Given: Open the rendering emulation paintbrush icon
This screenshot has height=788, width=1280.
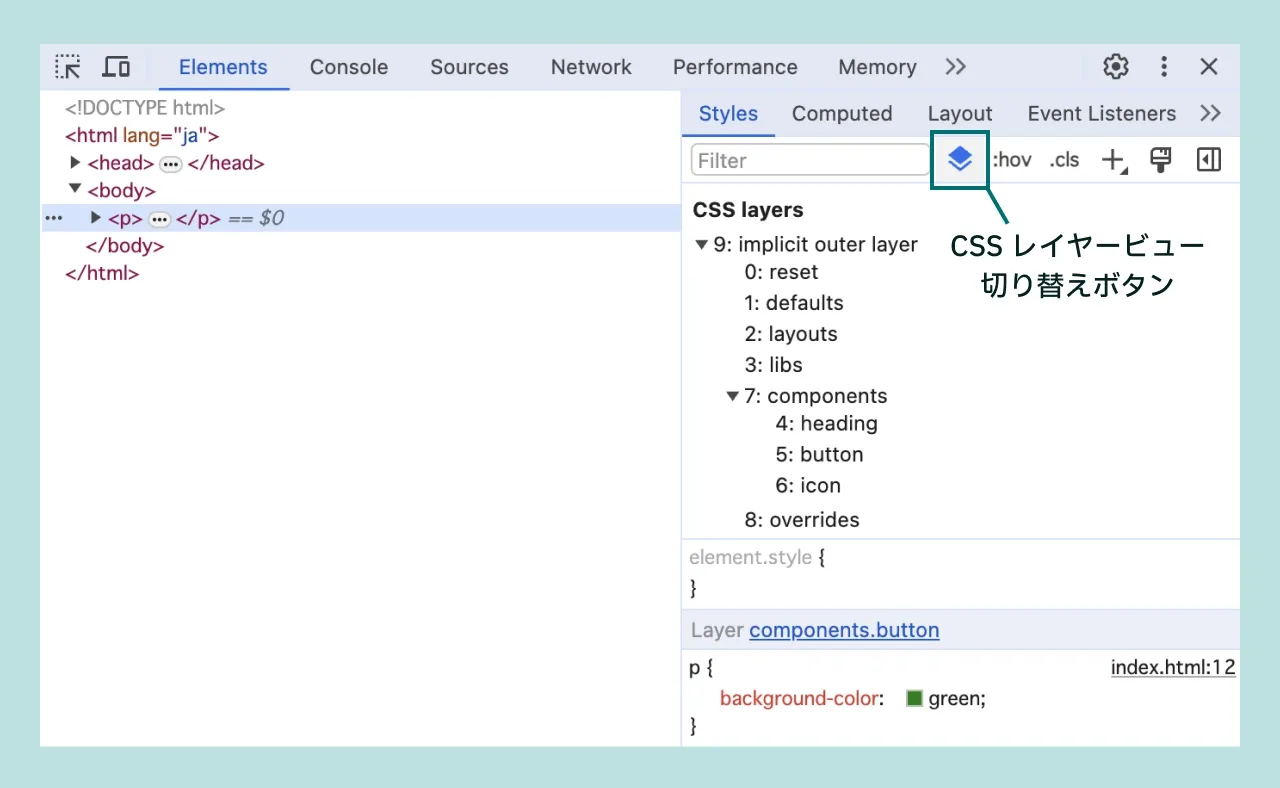Looking at the screenshot, I should click(1160, 159).
